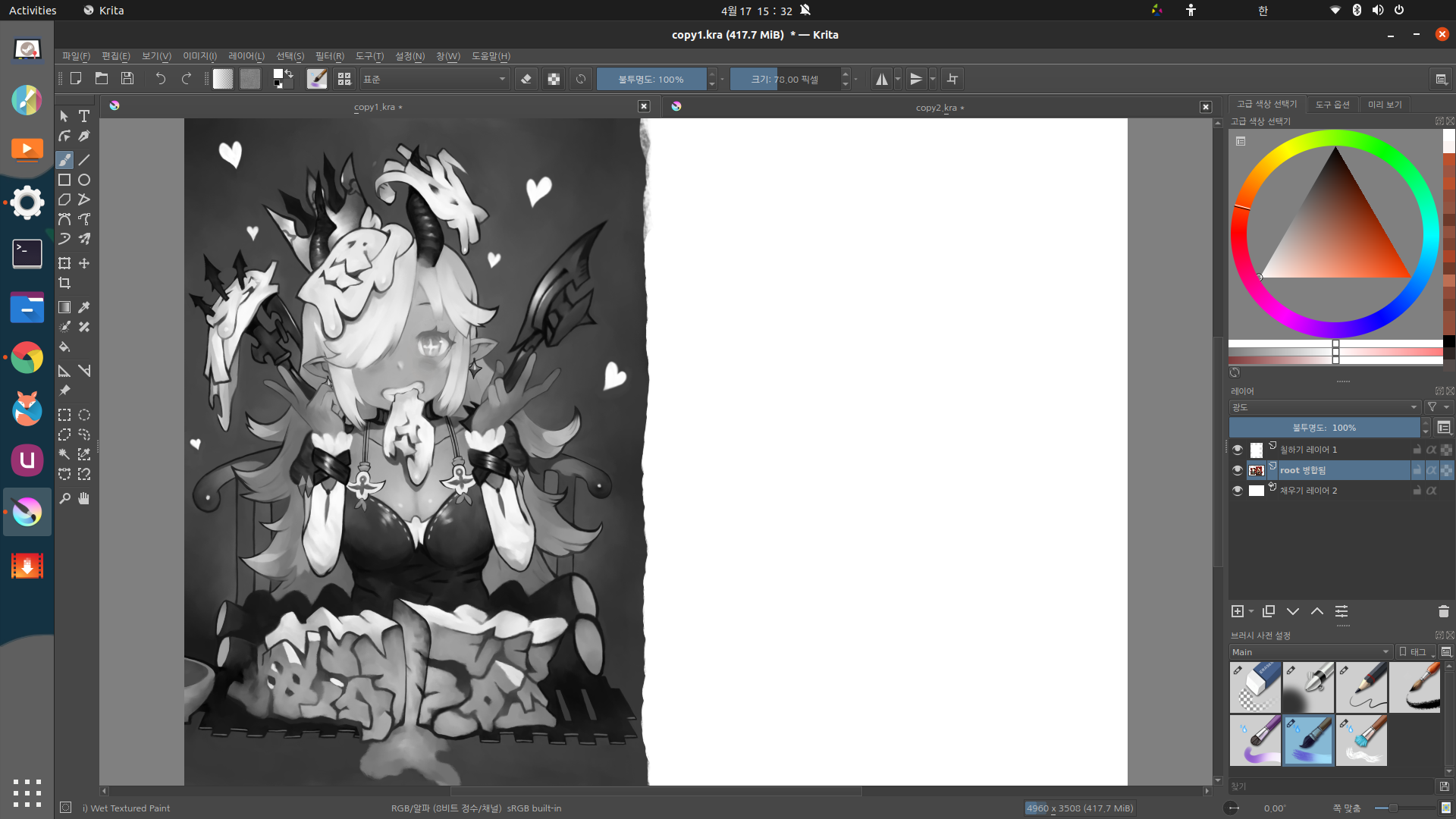Move layer down with chevron icon
Viewport: 1456px width, 819px height.
pyautogui.click(x=1293, y=611)
